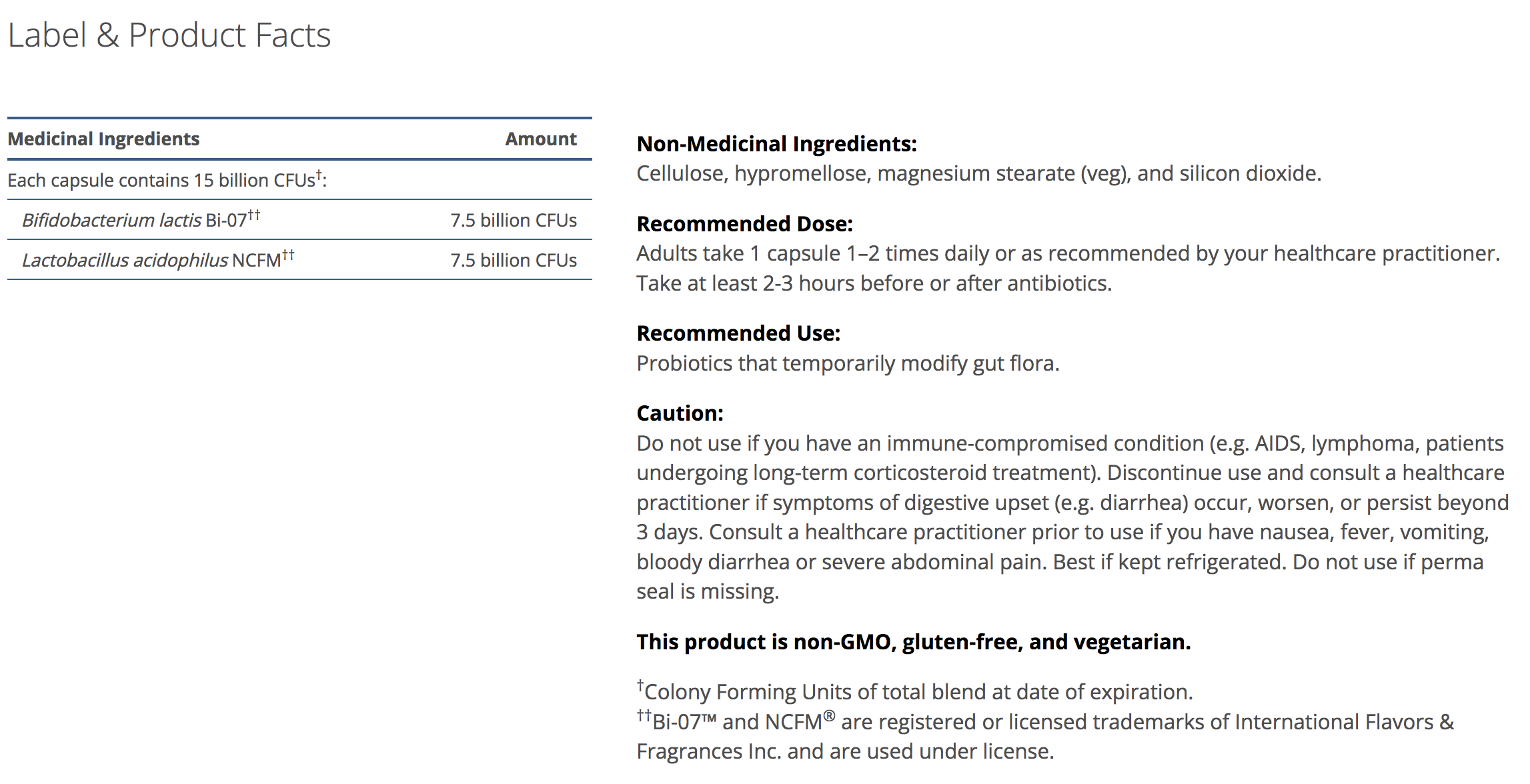The width and height of the screenshot is (1530, 784).
Task: Select the 'Each capsule contains 15 billion CFUs' row
Action: tap(167, 180)
